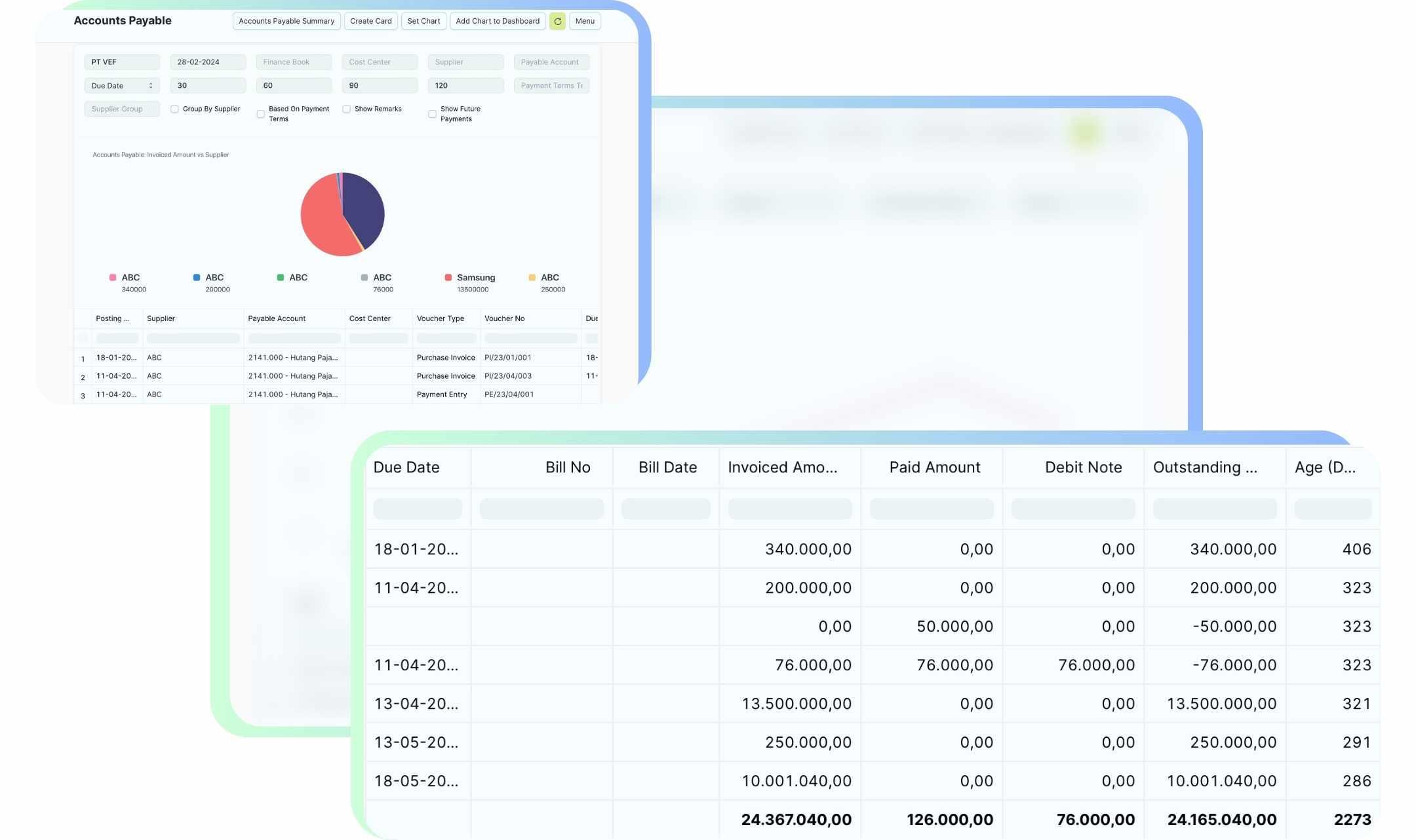Viewport: 1416px width, 840px height.
Task: Select the red Samsung color swatch
Action: pyautogui.click(x=448, y=277)
